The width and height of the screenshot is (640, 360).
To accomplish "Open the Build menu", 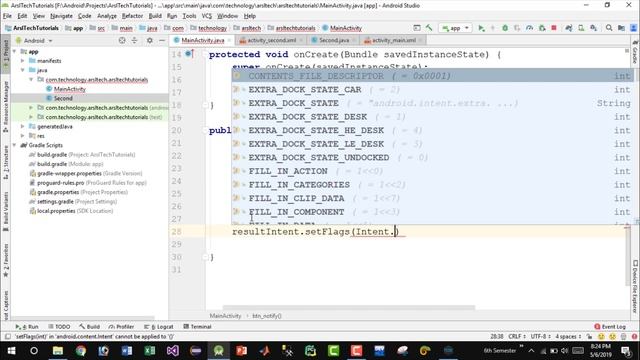I will coord(155,16).
